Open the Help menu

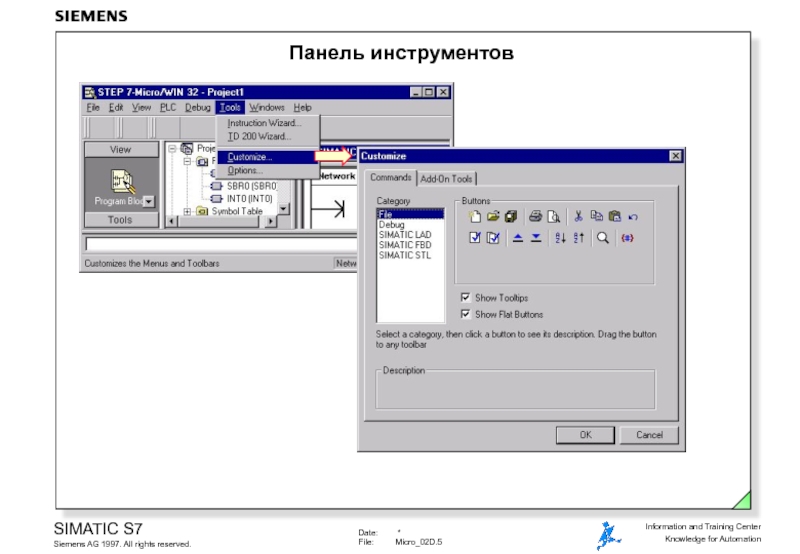point(302,107)
